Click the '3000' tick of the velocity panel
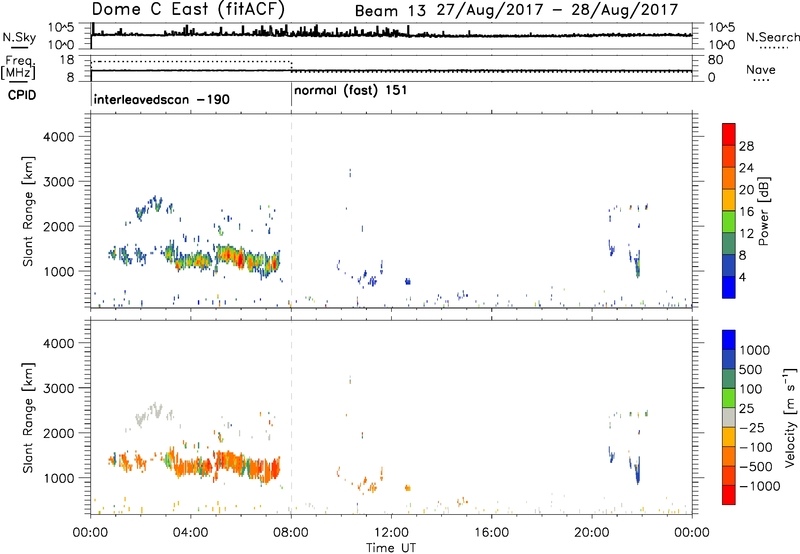Image resolution: width=800 pixels, height=554 pixels. (x=59, y=388)
